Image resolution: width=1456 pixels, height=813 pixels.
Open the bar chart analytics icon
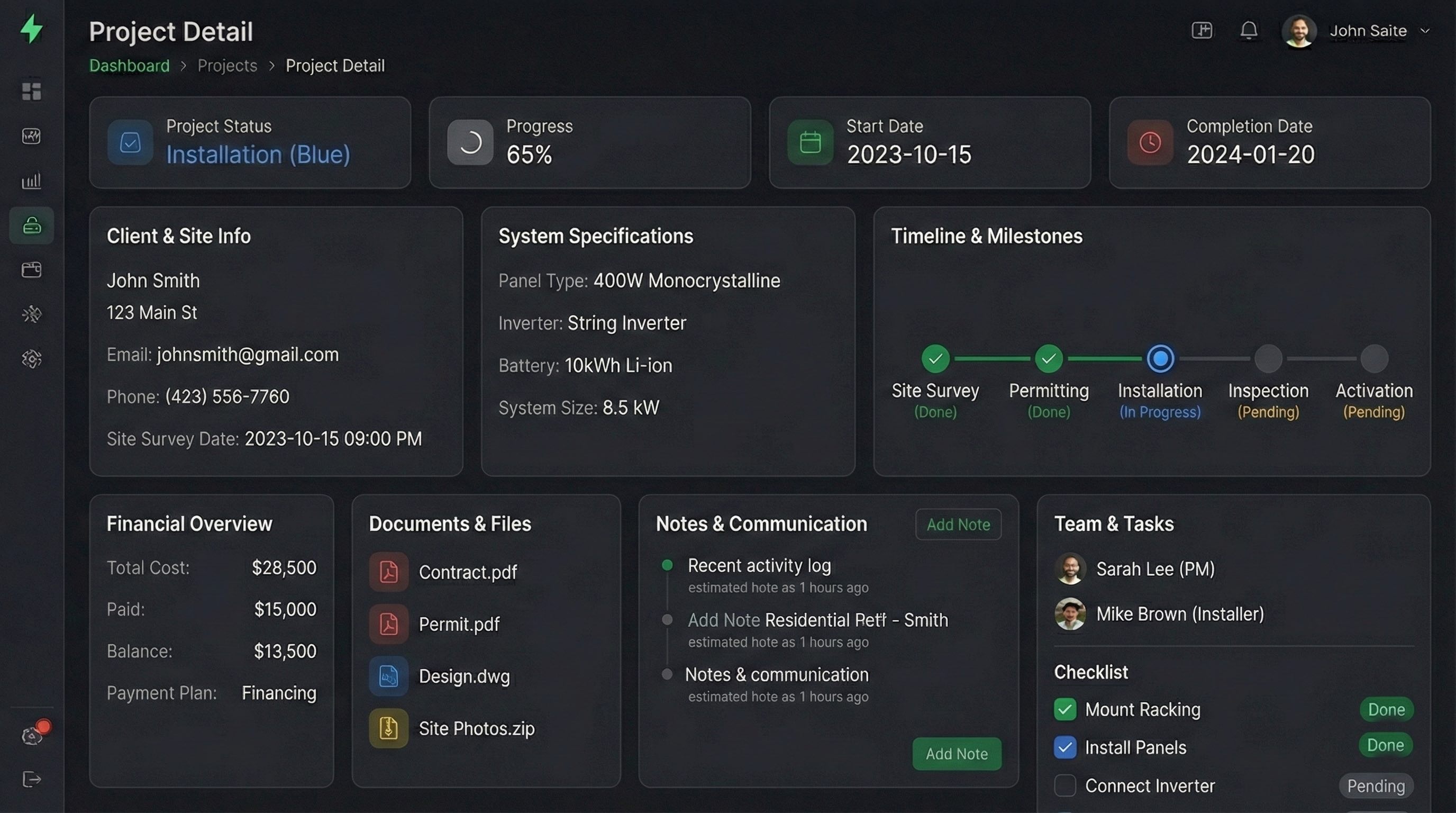(x=32, y=181)
